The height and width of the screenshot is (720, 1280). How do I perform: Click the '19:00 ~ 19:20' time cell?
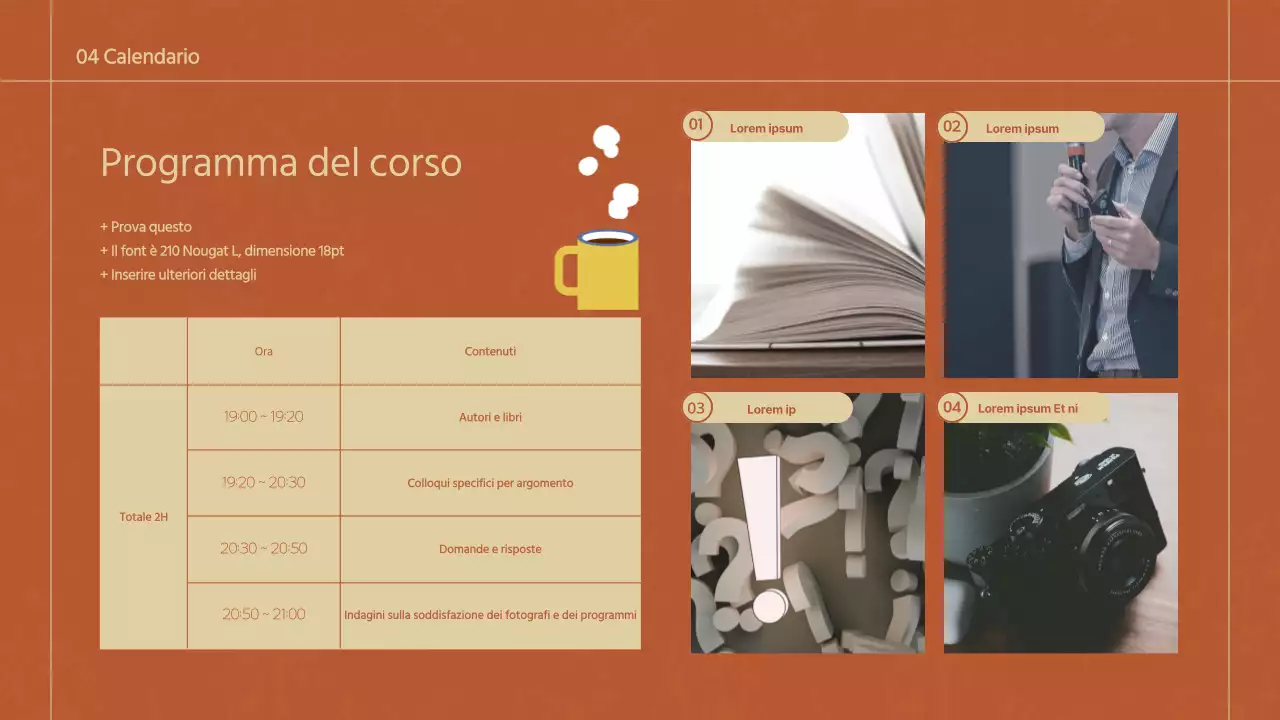(x=263, y=417)
